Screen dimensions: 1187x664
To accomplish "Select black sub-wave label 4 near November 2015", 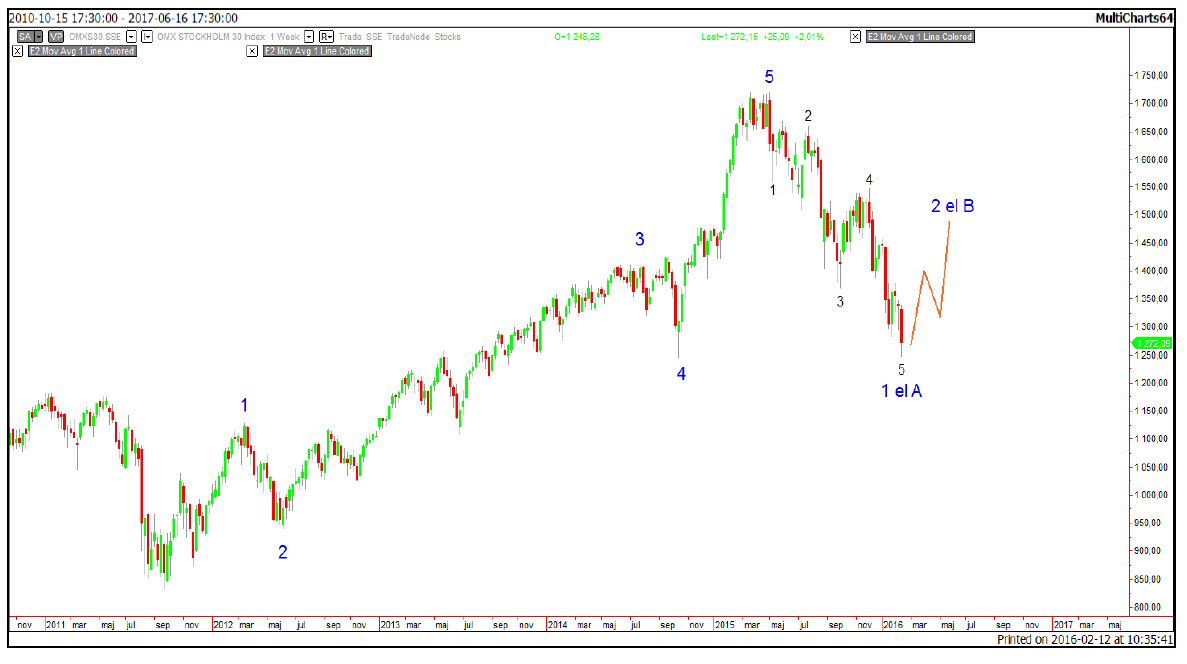I will coord(869,179).
